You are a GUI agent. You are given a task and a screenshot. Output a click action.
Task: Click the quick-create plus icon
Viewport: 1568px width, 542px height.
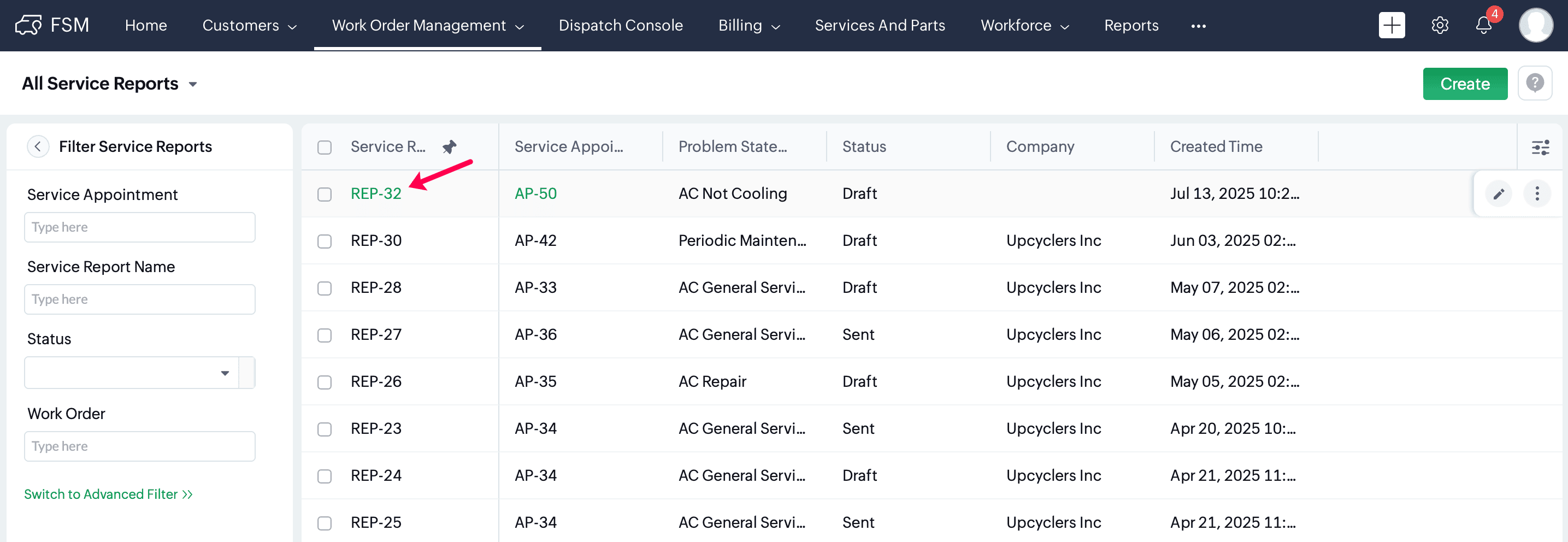click(1392, 26)
